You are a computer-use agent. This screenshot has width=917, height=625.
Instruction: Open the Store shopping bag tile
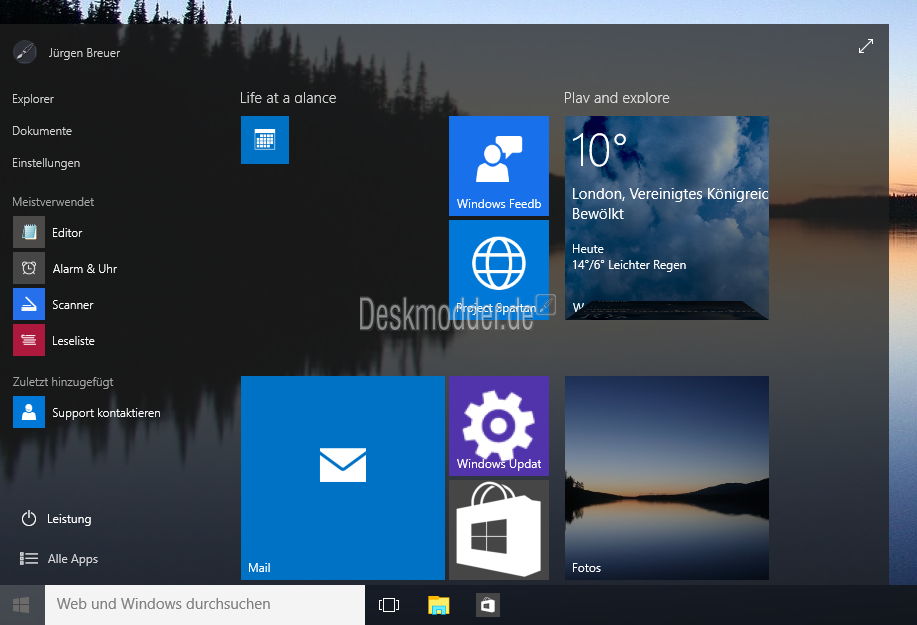pyautogui.click(x=499, y=530)
